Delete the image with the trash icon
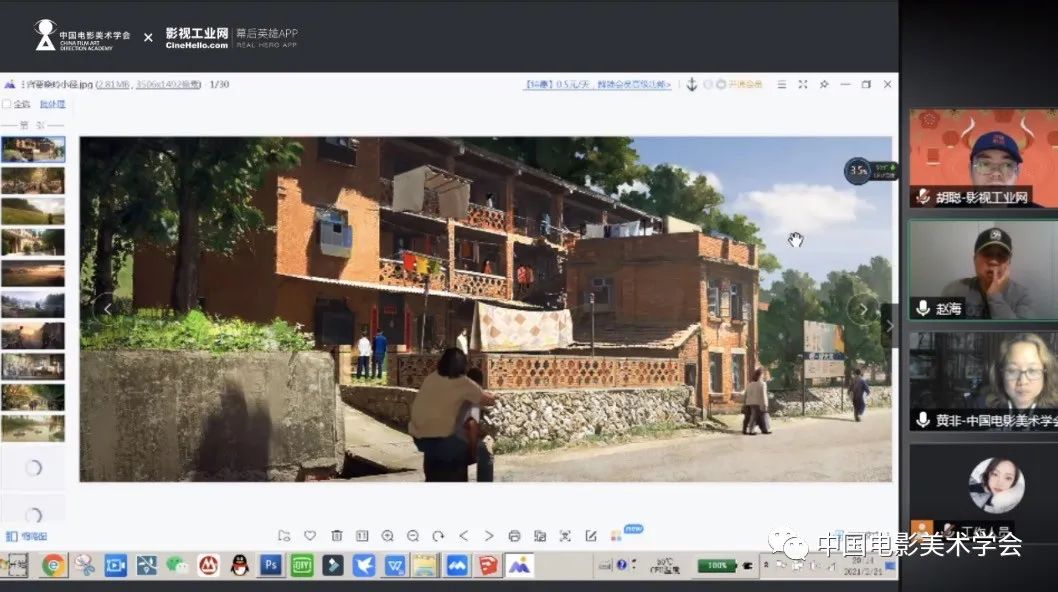This screenshot has height=592, width=1058. (336, 536)
